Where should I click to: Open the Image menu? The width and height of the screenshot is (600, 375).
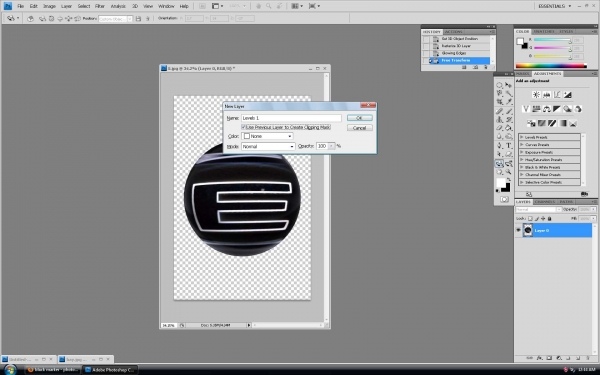pos(49,6)
